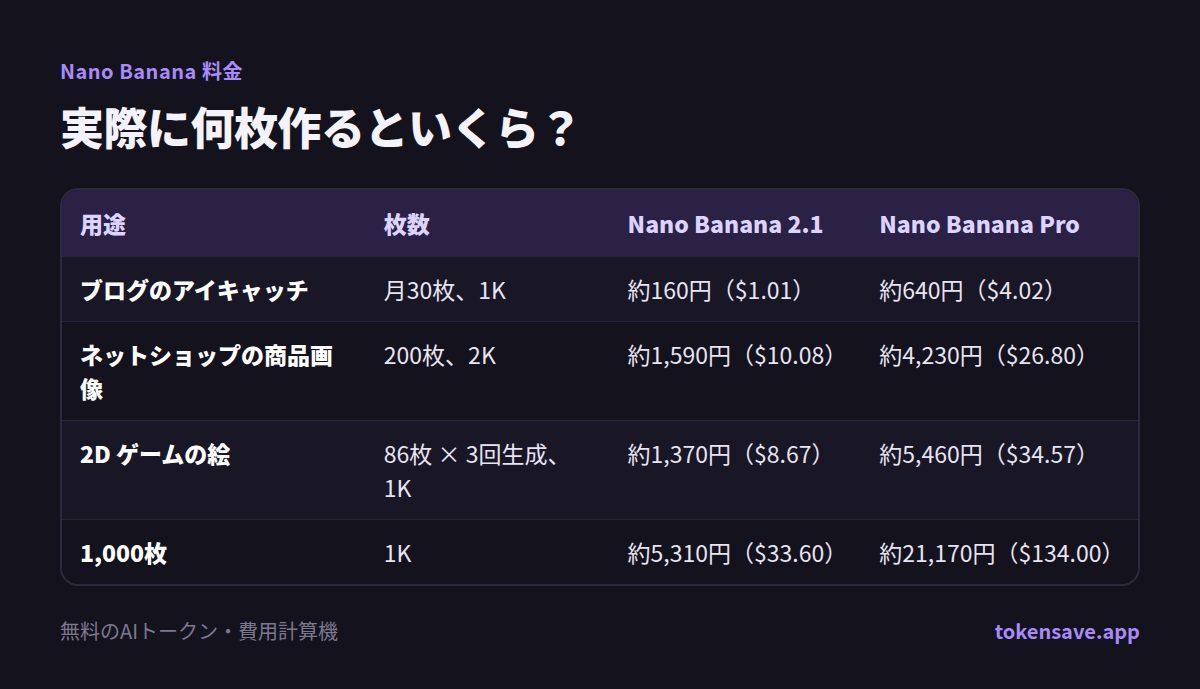
Task: Click the '約1,370円（$8.67）' cell
Action: point(725,454)
